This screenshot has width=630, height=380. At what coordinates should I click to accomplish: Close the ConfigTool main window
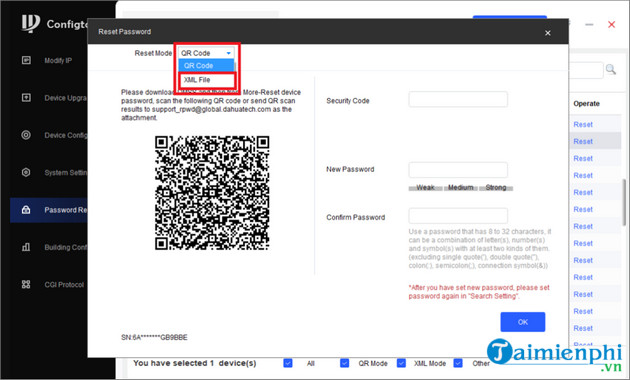click(612, 25)
